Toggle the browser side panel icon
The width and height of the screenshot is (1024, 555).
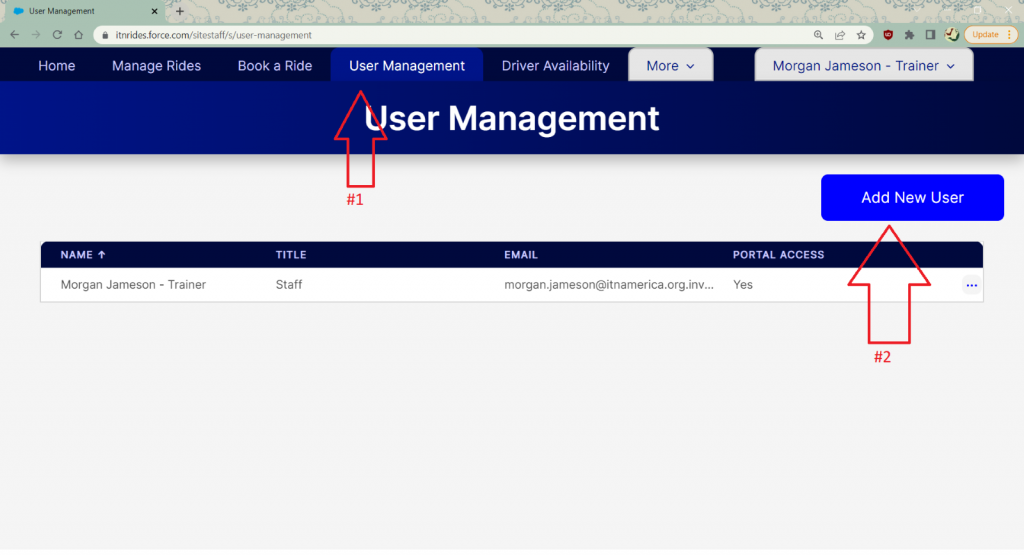click(930, 34)
